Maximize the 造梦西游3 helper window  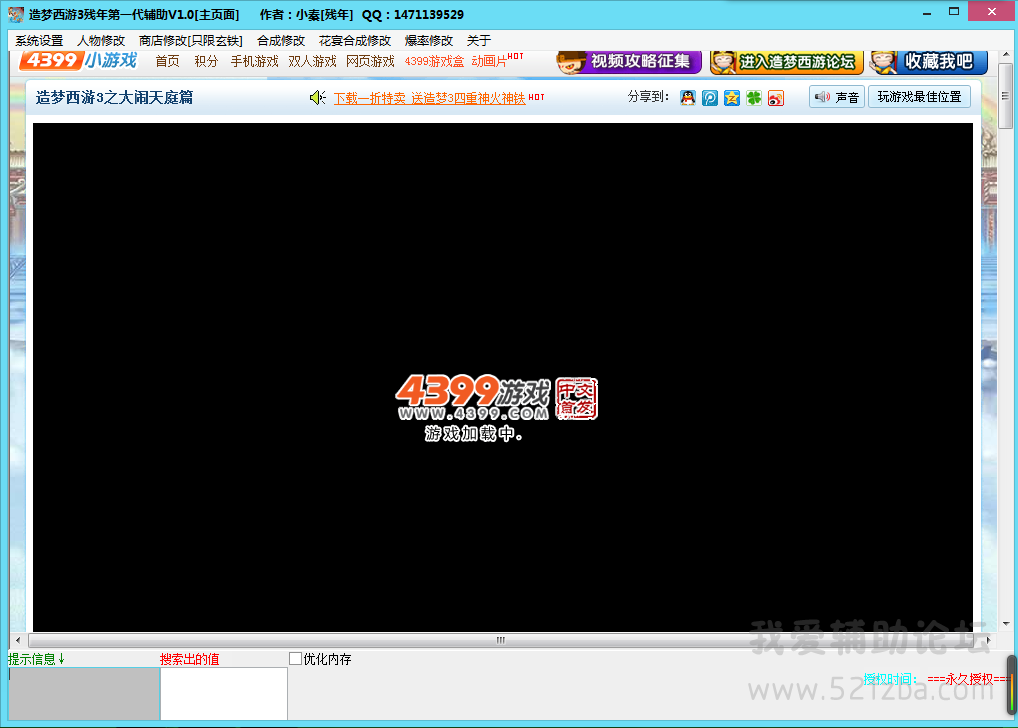point(954,12)
